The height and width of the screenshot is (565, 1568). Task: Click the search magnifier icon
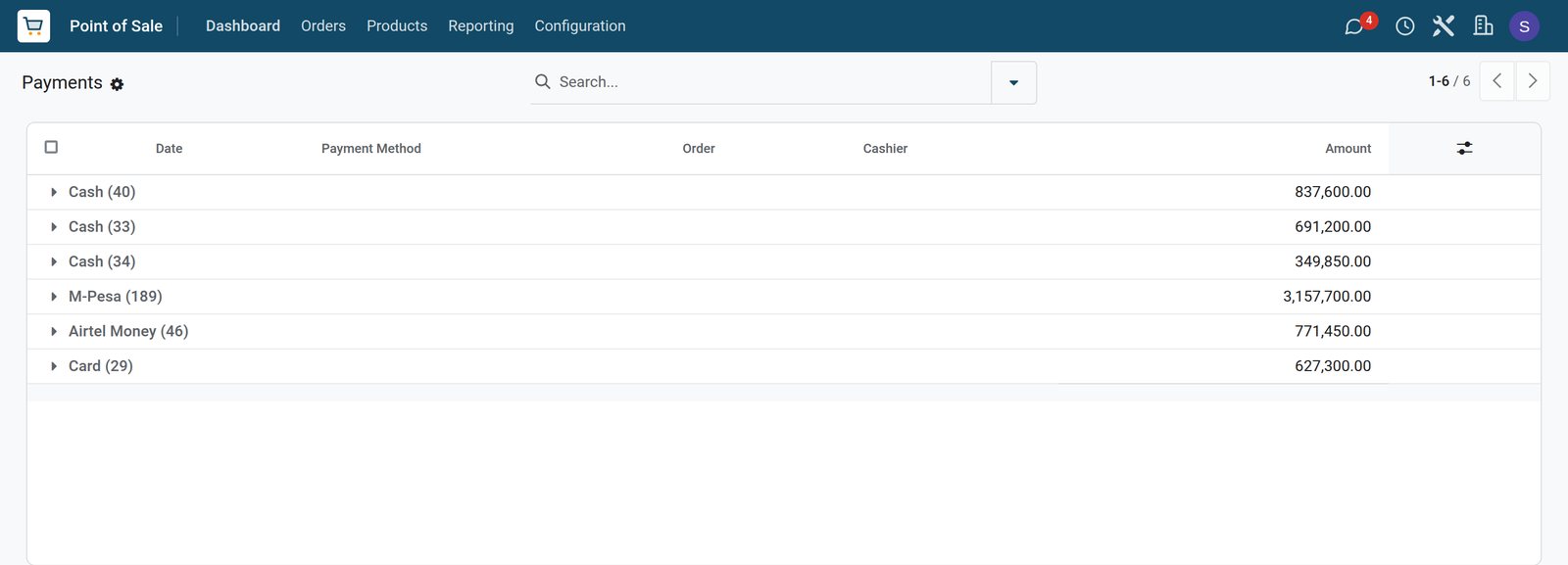(542, 82)
